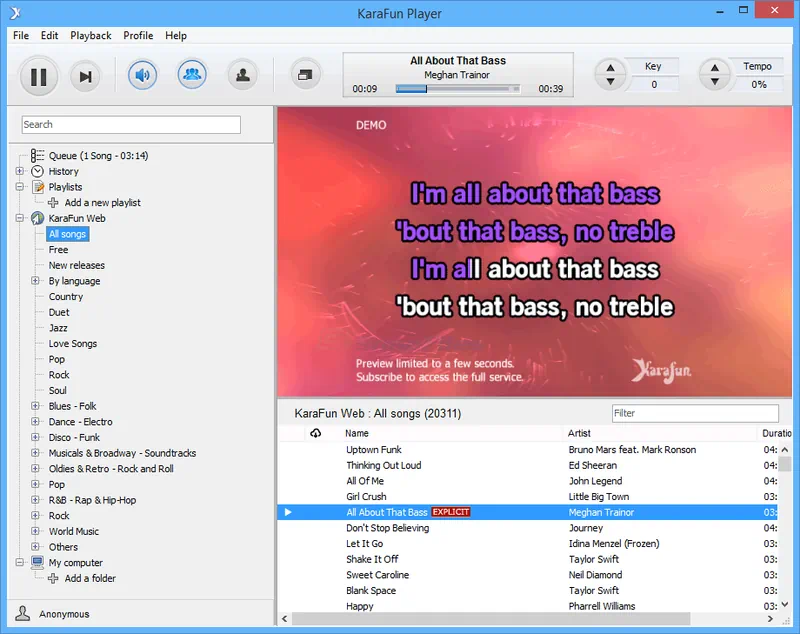Expand Musicals & Broadway - Soundtracks node
Screen dimensions: 800x634
coord(35,453)
